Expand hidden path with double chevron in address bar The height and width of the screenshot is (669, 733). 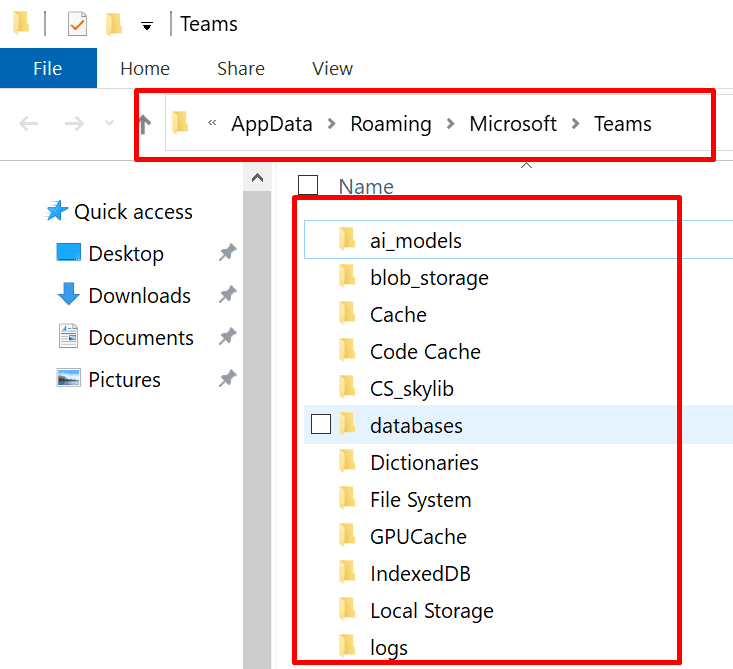(x=212, y=123)
